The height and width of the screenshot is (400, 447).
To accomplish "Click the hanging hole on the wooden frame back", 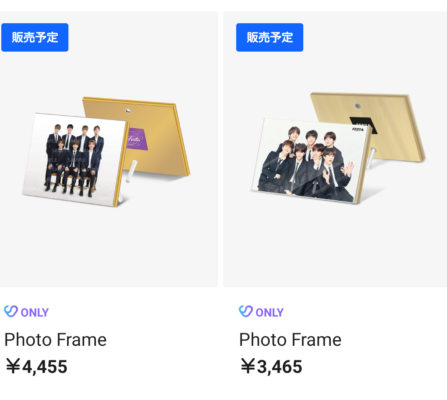I will [x=358, y=106].
